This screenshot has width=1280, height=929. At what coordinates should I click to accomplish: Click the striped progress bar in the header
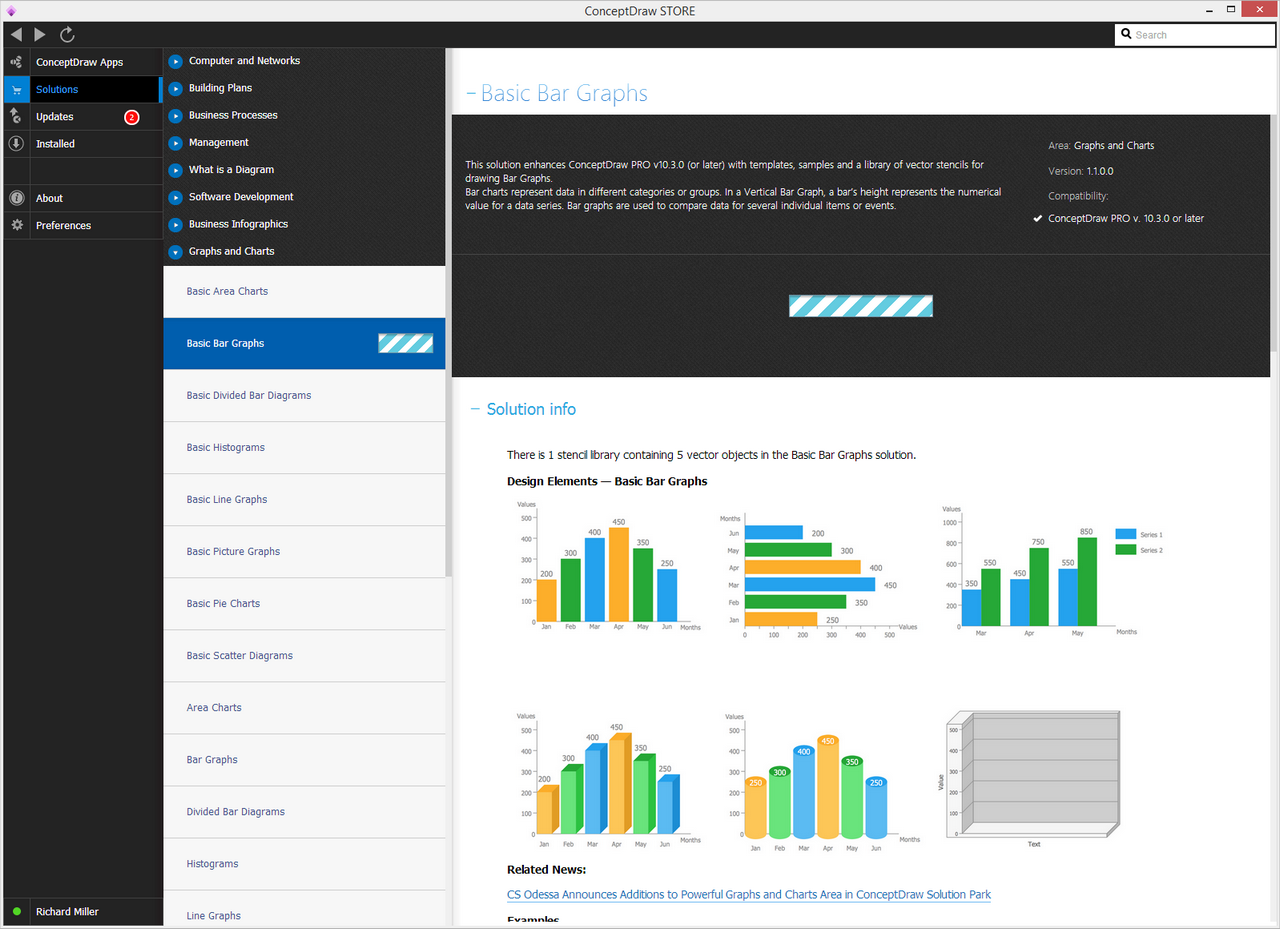point(861,306)
